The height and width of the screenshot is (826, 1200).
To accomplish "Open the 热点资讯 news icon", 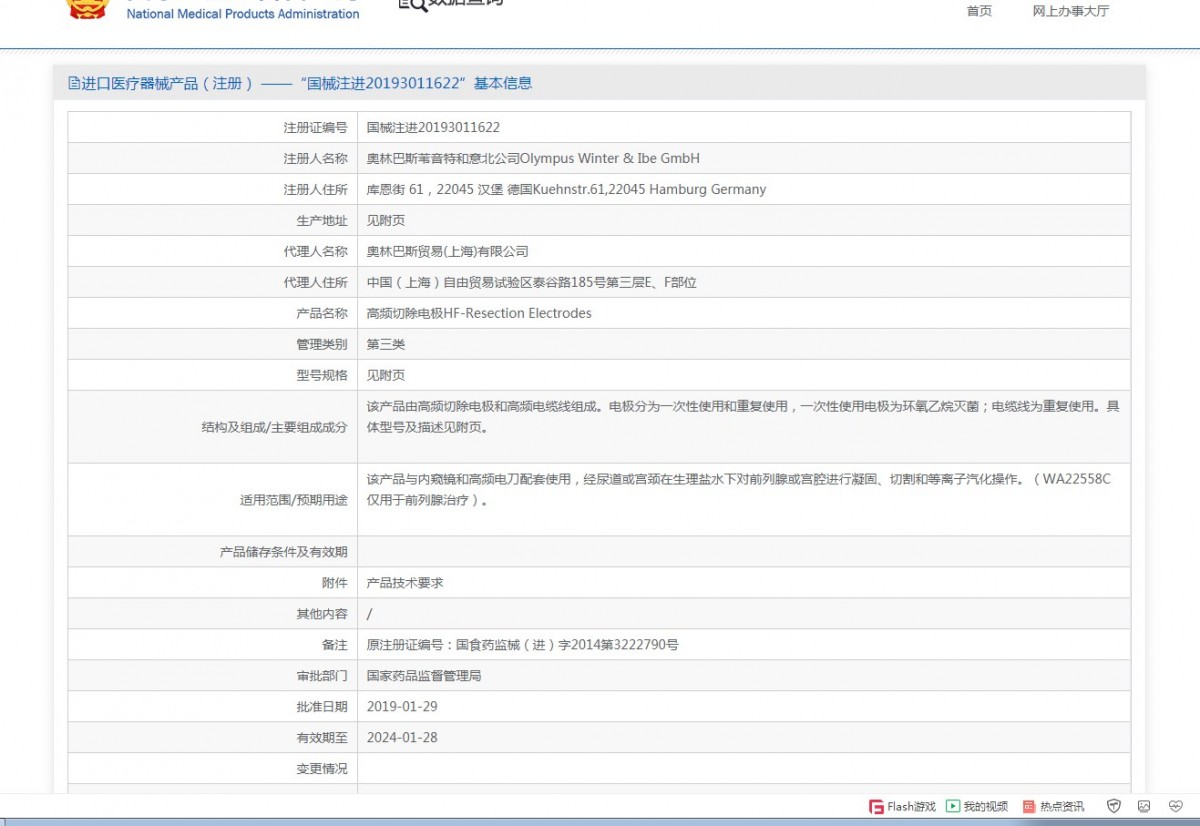I will point(1029,806).
